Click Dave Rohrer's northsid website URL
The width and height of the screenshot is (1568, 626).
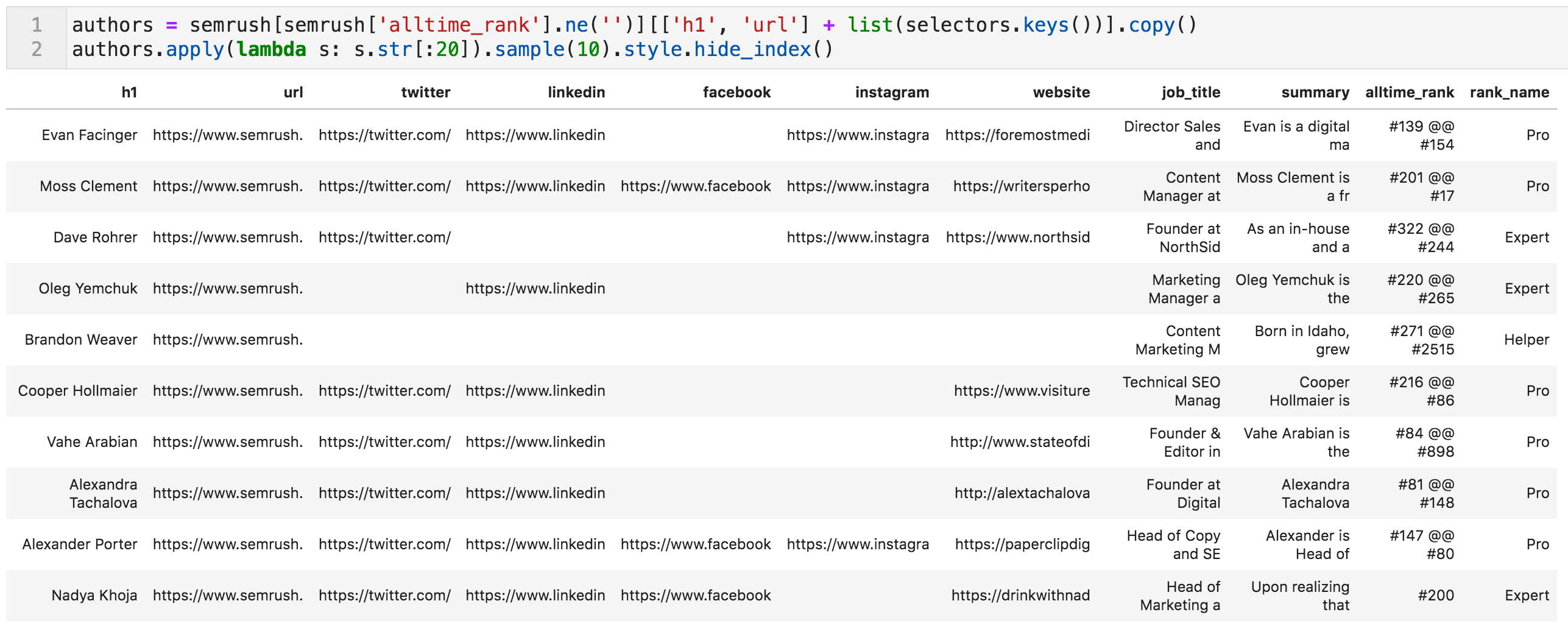(x=1017, y=237)
